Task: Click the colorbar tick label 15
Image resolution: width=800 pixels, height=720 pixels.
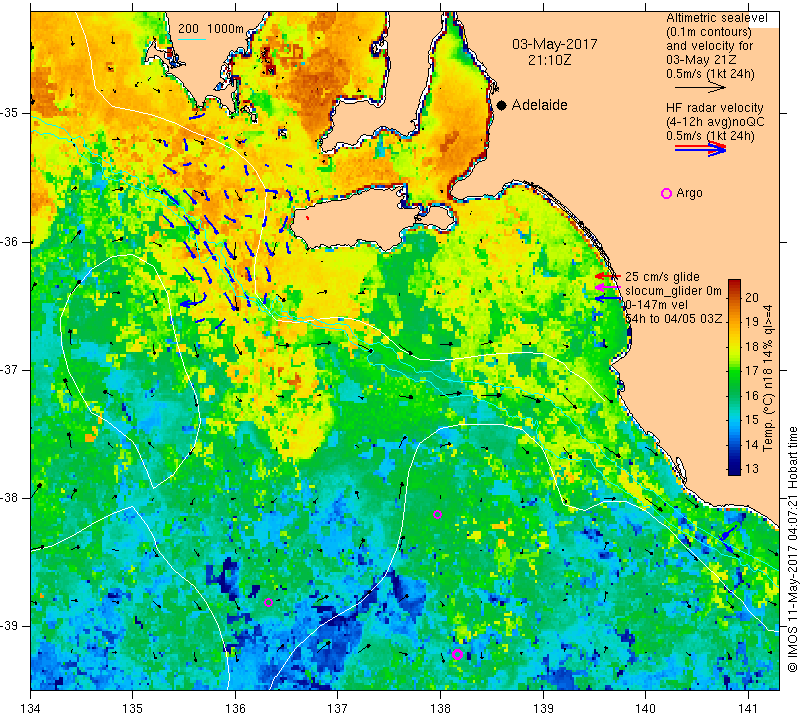Action: [753, 420]
